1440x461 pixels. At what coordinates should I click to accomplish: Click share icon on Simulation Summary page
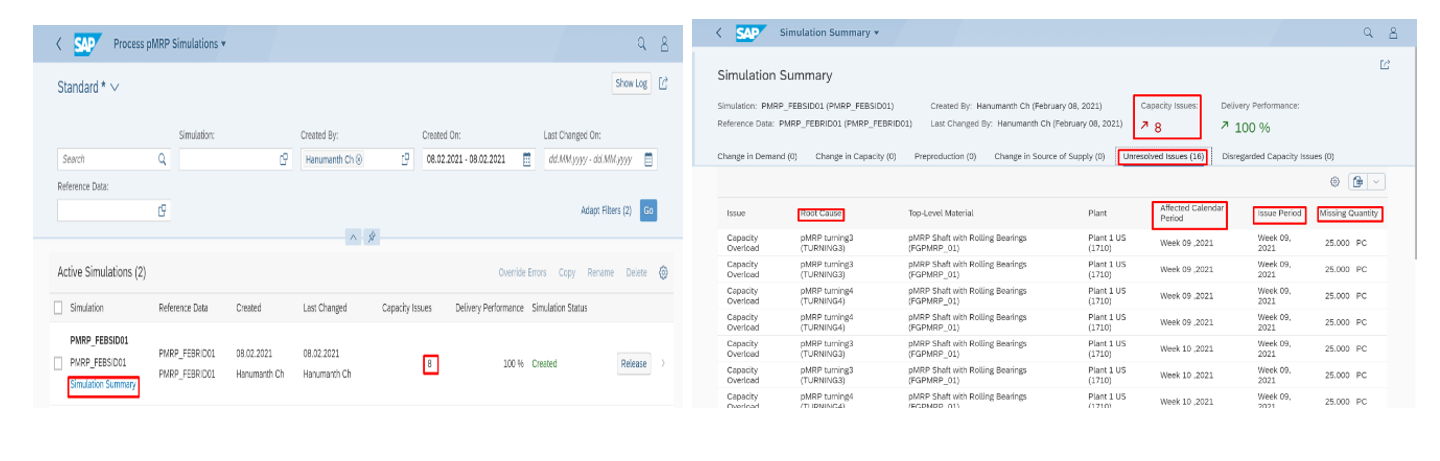1385,65
